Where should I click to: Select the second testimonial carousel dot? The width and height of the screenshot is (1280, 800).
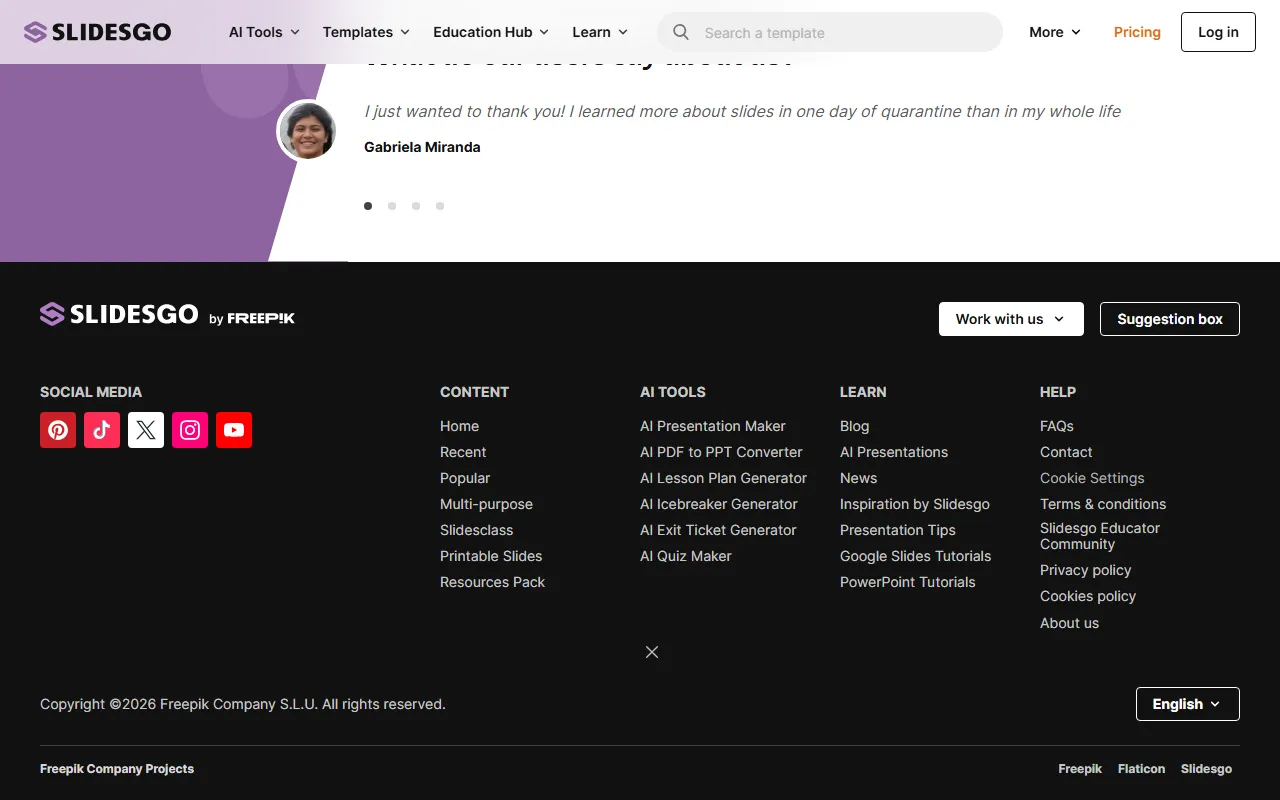point(392,206)
